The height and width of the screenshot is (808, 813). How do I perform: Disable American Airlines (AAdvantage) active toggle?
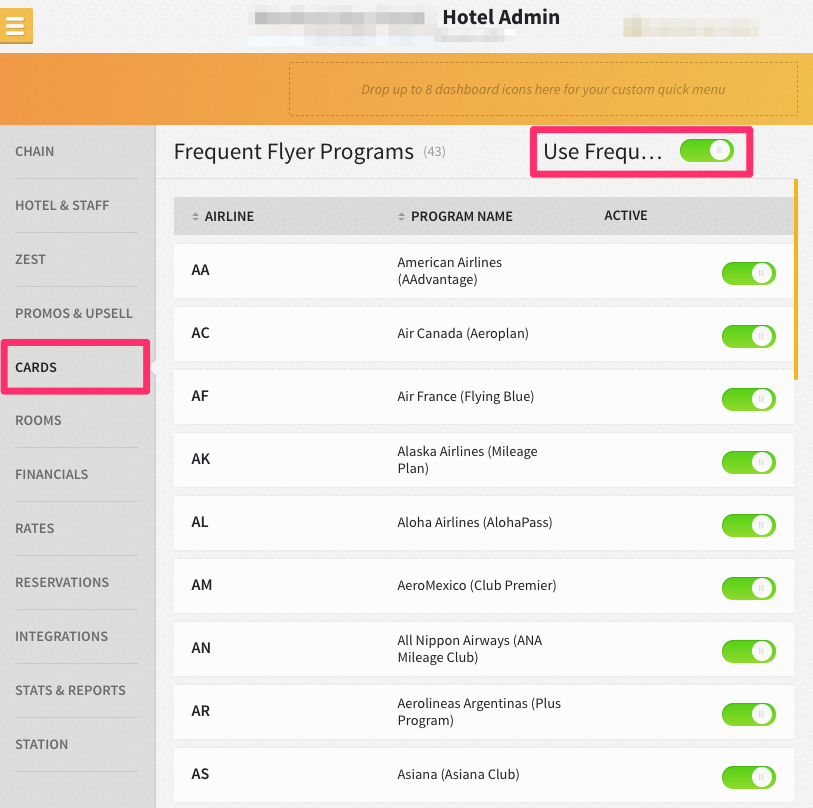[749, 273]
